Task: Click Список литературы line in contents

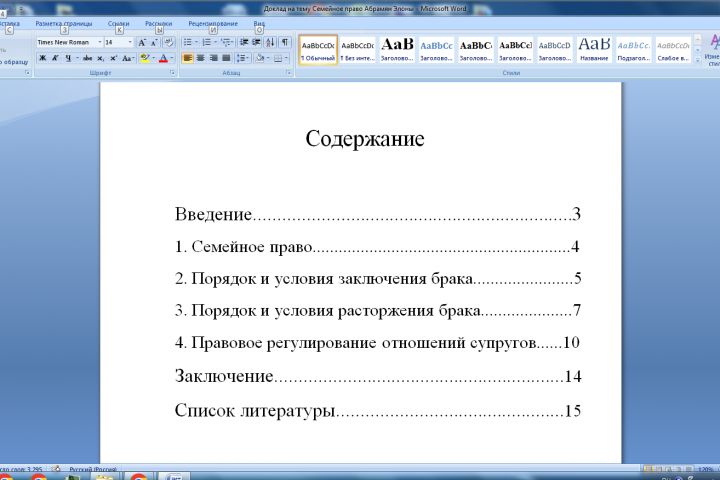Action: coord(378,410)
